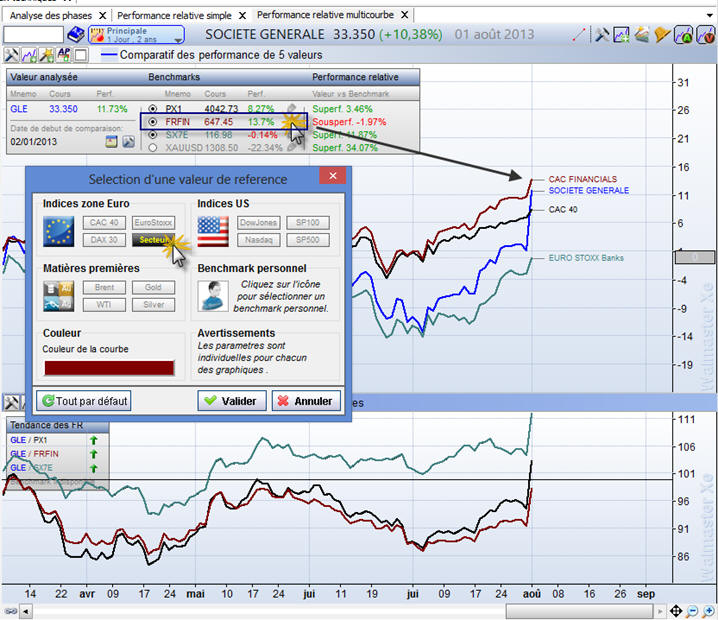Click chart icon with red V badge

pos(706,34)
